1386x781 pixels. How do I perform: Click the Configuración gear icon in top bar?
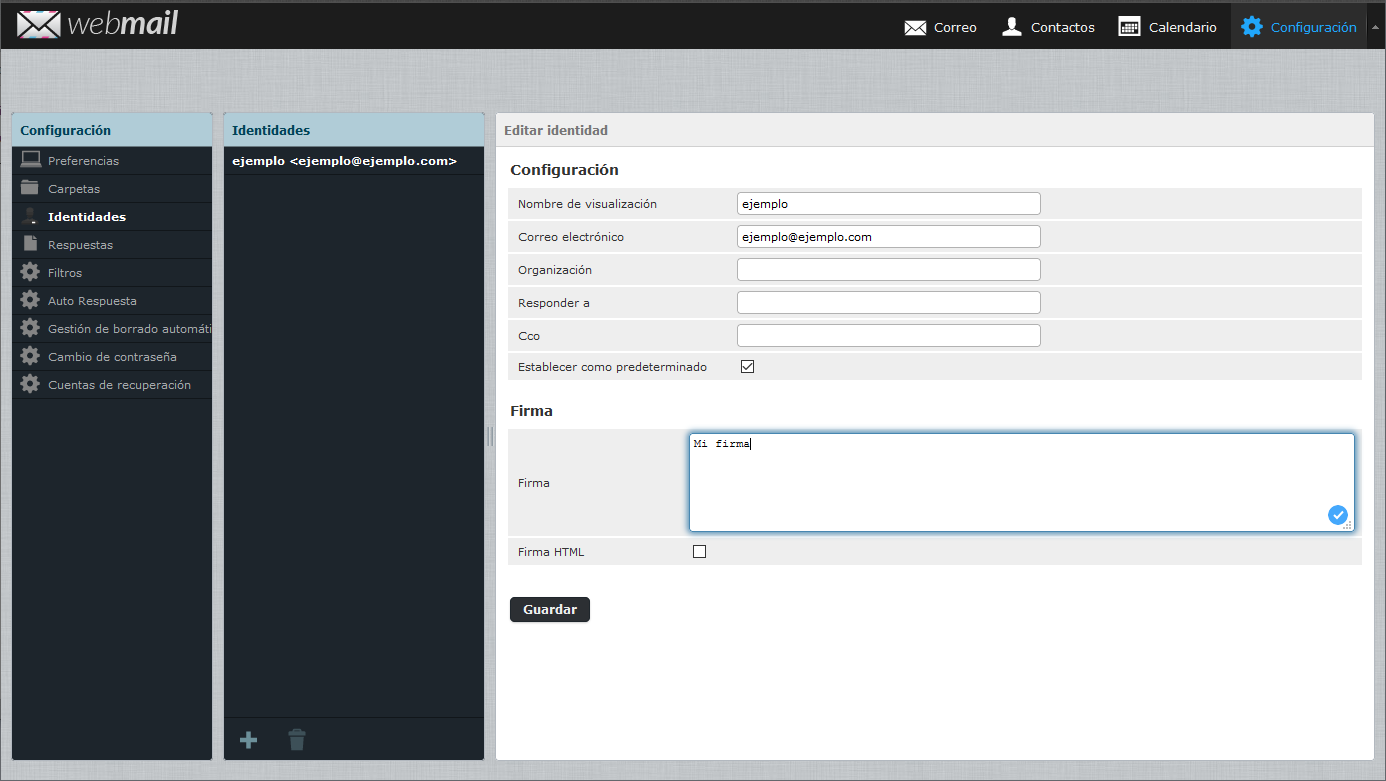pyautogui.click(x=1252, y=27)
